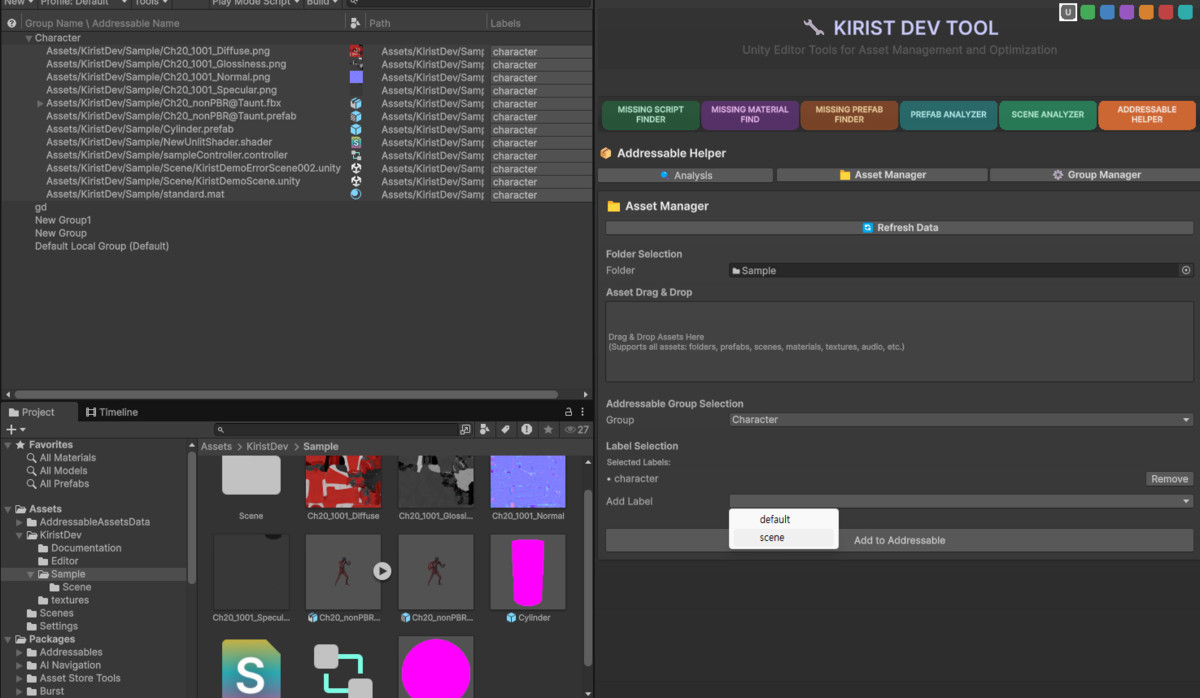This screenshot has height=698, width=1200.
Task: Click the scene icon beside KiristDemoScene.unity
Action: tap(356, 181)
